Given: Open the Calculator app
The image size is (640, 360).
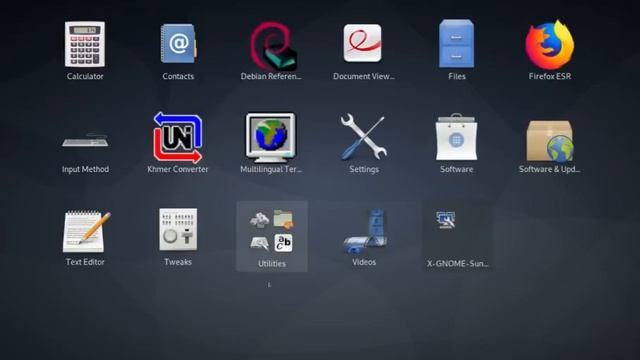Looking at the screenshot, I should [x=85, y=44].
